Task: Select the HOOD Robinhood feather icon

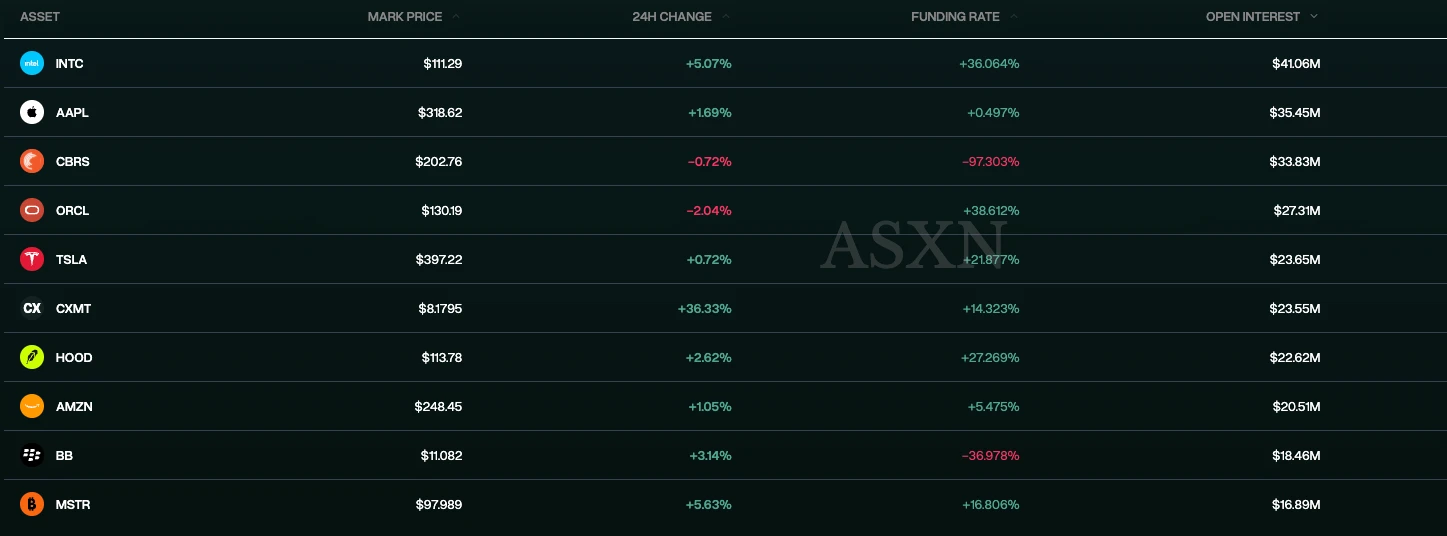Action: 32,357
